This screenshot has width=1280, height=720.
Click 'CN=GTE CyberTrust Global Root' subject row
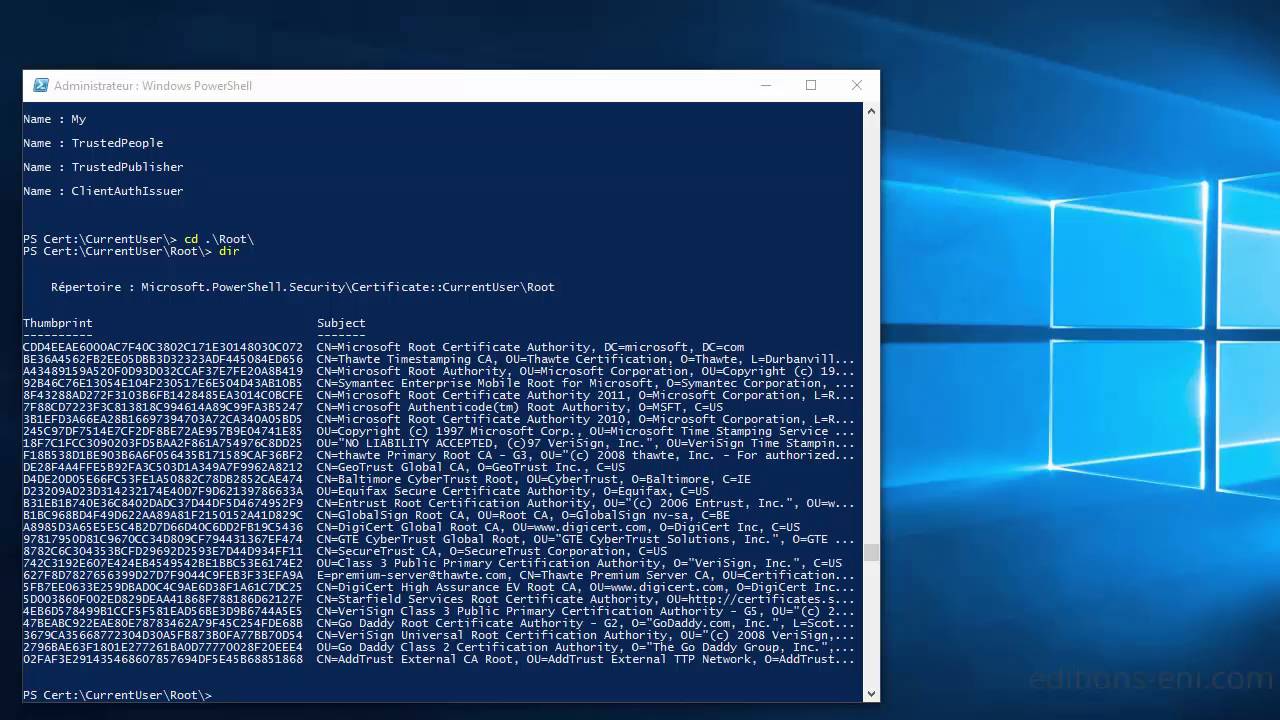586,539
